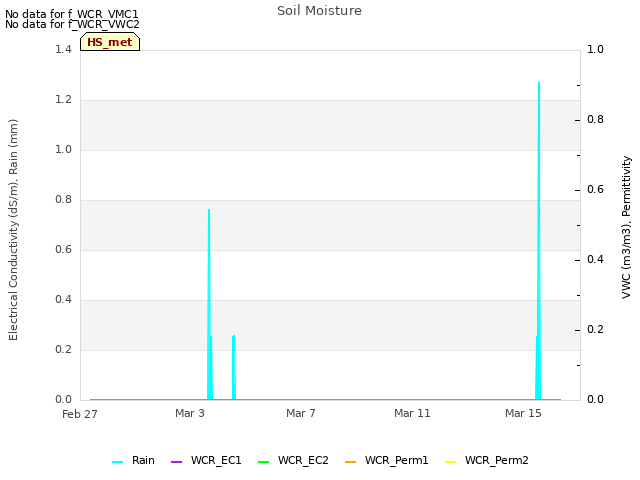
Task: Click the Mar 11 x-axis label
Action: (x=412, y=413)
